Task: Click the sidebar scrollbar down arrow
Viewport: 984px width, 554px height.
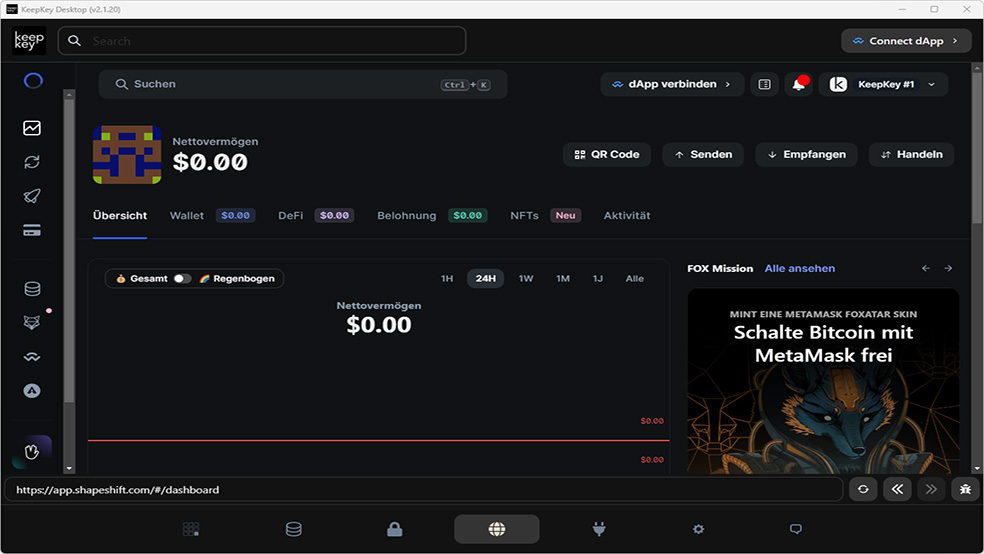Action: coord(69,469)
